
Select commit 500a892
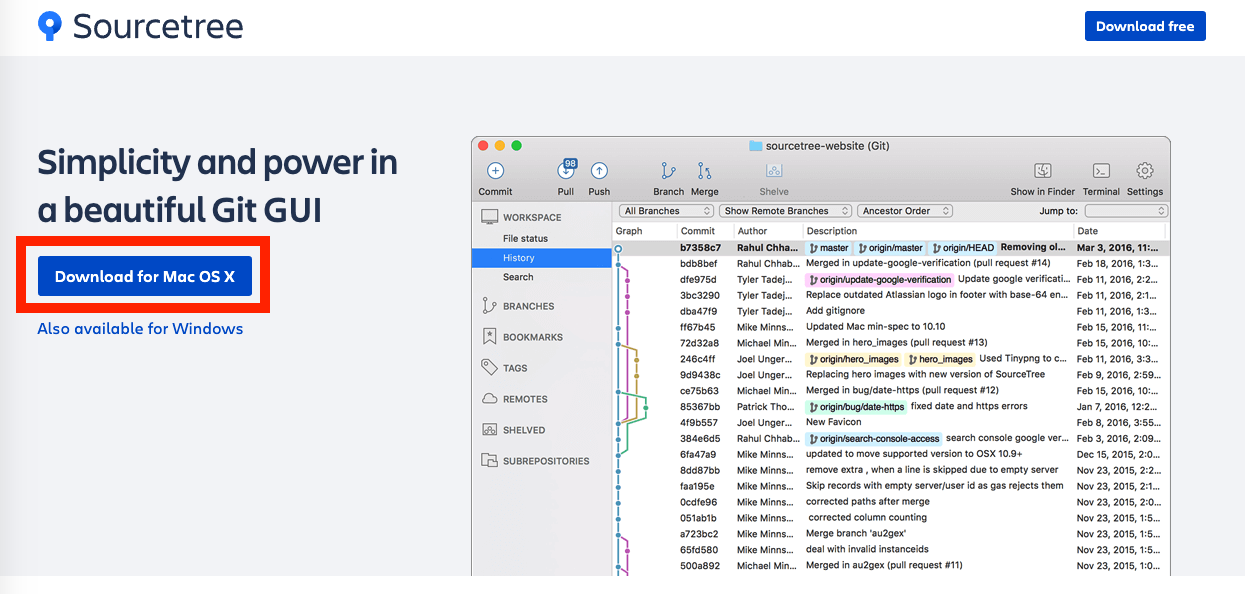(x=891, y=566)
